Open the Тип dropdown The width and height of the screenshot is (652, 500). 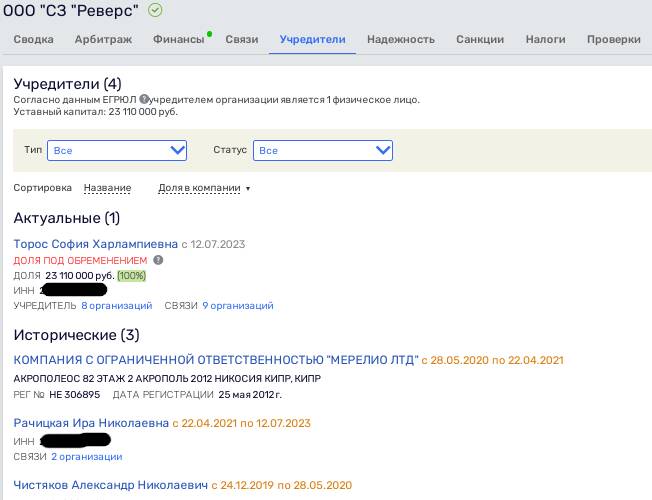coord(117,150)
